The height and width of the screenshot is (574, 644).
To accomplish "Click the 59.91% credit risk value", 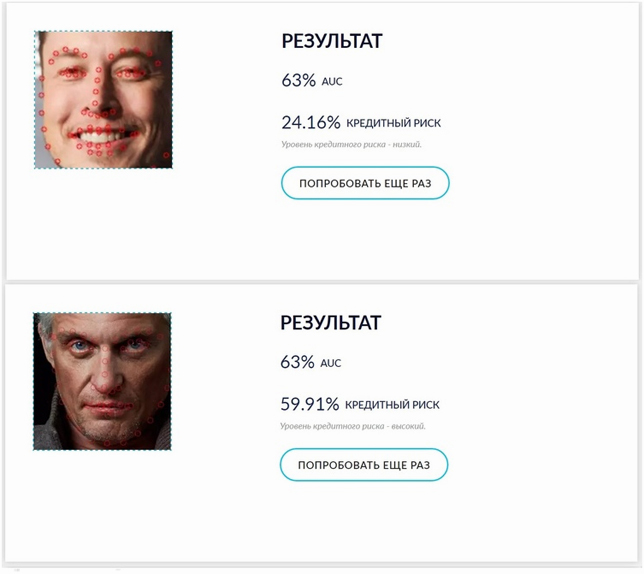I will (x=310, y=404).
